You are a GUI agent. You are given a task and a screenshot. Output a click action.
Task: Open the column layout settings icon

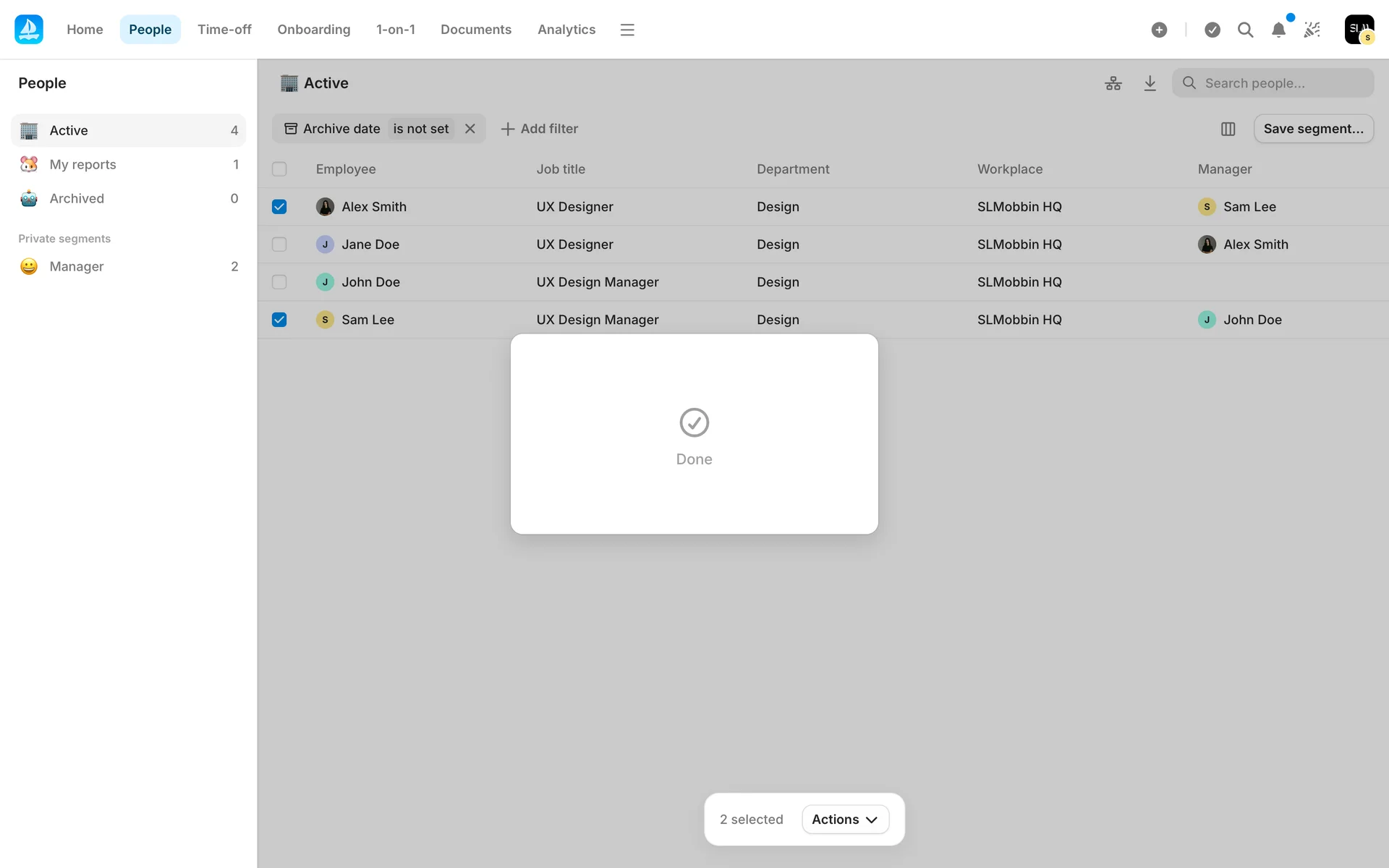pyautogui.click(x=1228, y=129)
